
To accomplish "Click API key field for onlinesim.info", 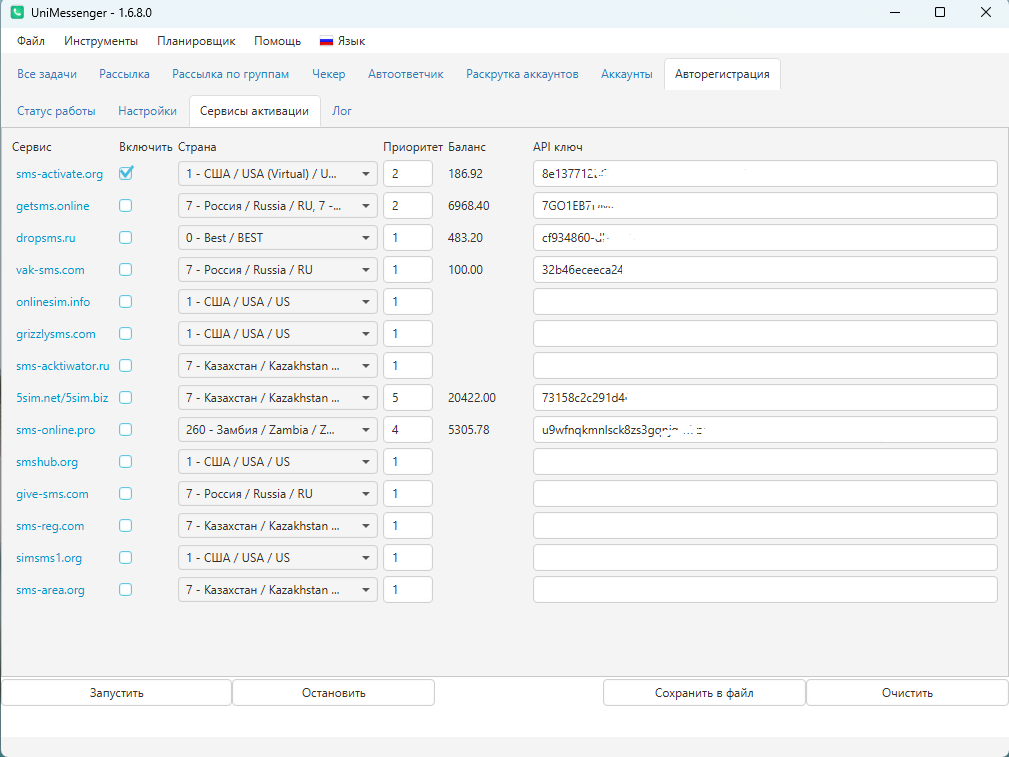I will pos(765,302).
